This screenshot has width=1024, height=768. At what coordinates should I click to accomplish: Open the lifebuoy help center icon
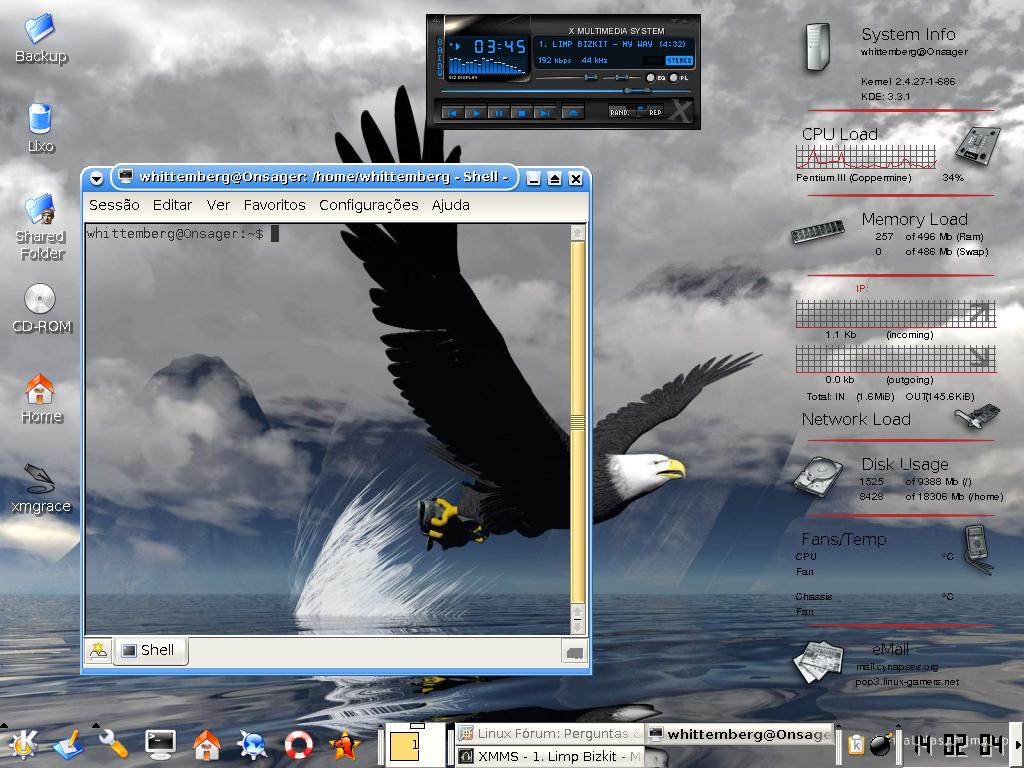[x=298, y=744]
